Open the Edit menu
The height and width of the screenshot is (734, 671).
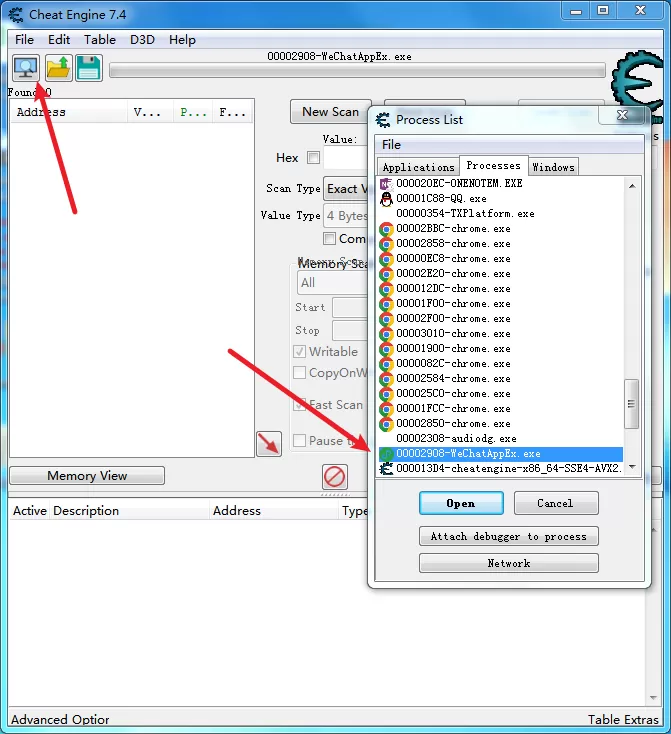(x=59, y=40)
